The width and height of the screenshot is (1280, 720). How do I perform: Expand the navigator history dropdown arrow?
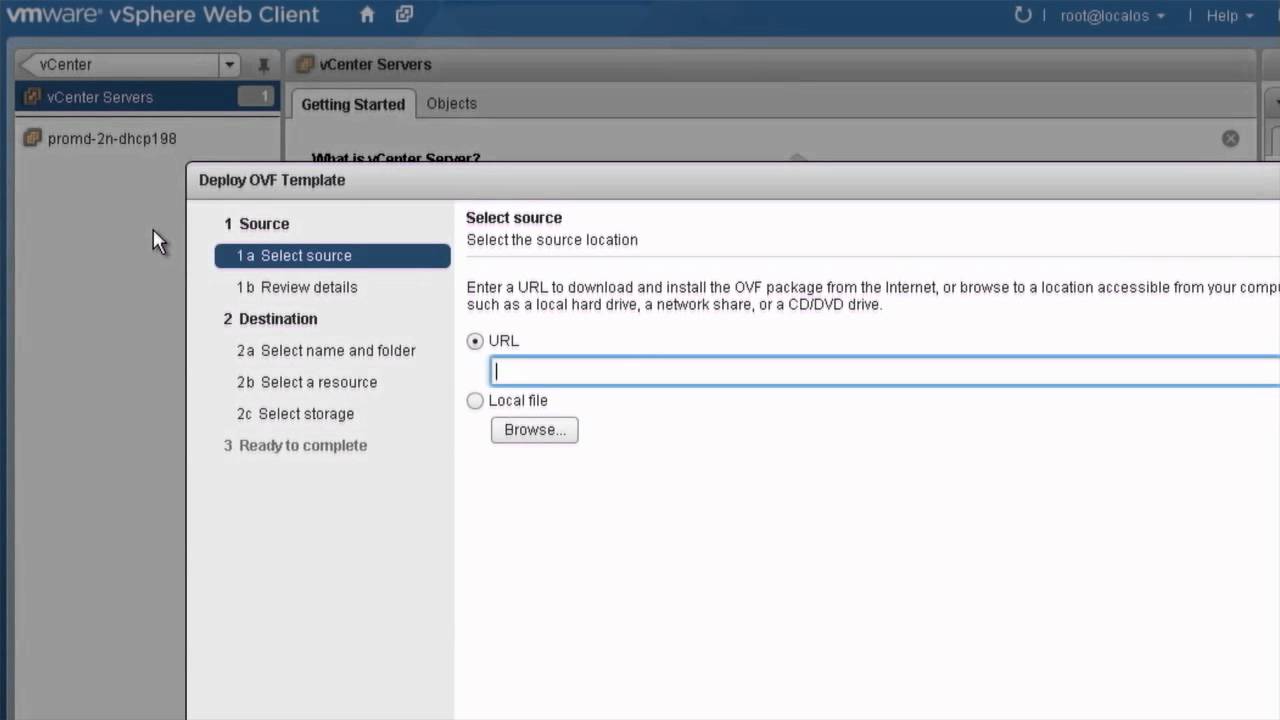tap(230, 65)
